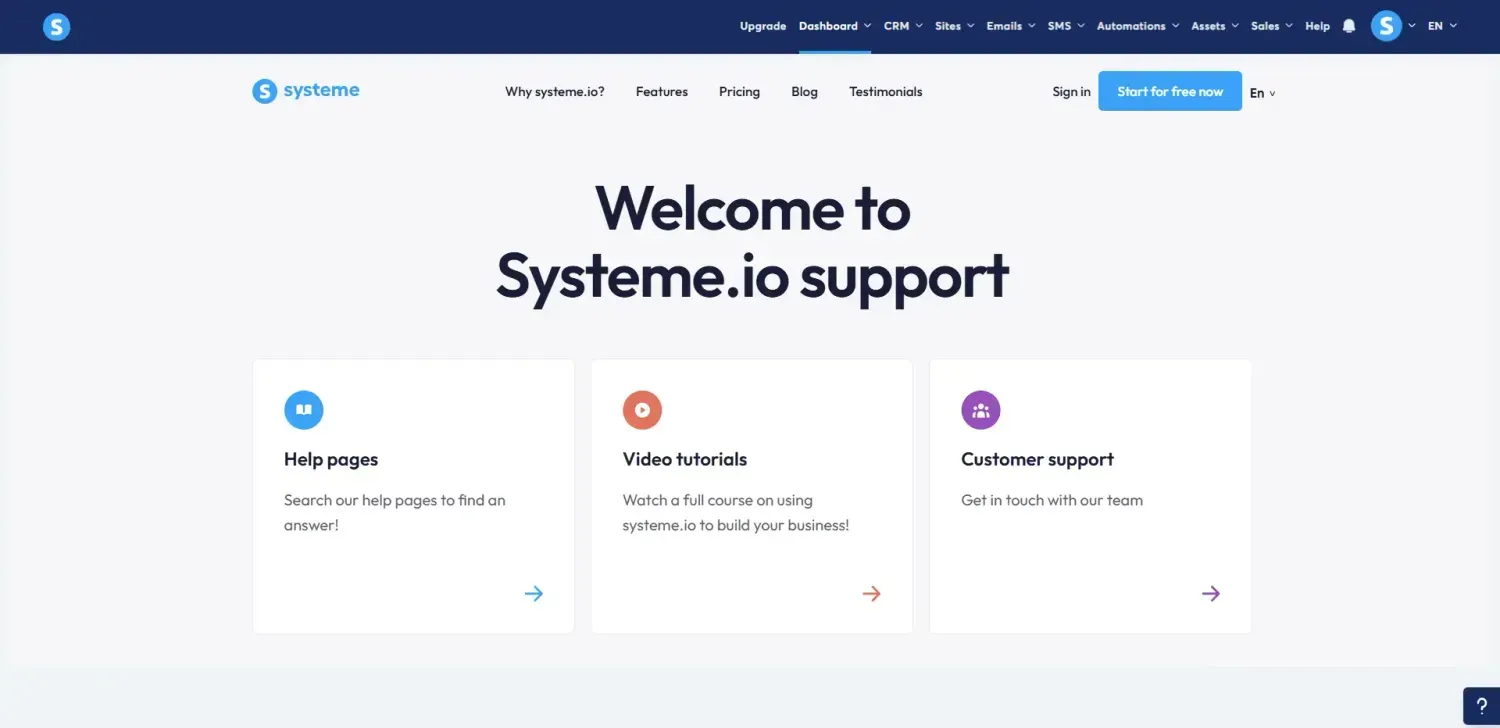The height and width of the screenshot is (728, 1500).
Task: Click the Start for free now button
Action: 1170,91
